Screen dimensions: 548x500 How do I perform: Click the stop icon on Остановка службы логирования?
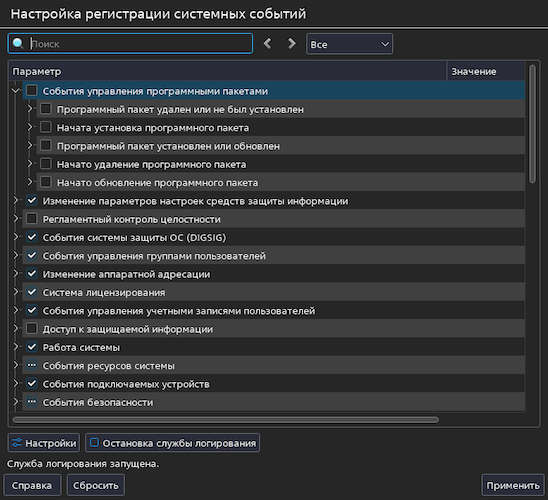pos(94,443)
